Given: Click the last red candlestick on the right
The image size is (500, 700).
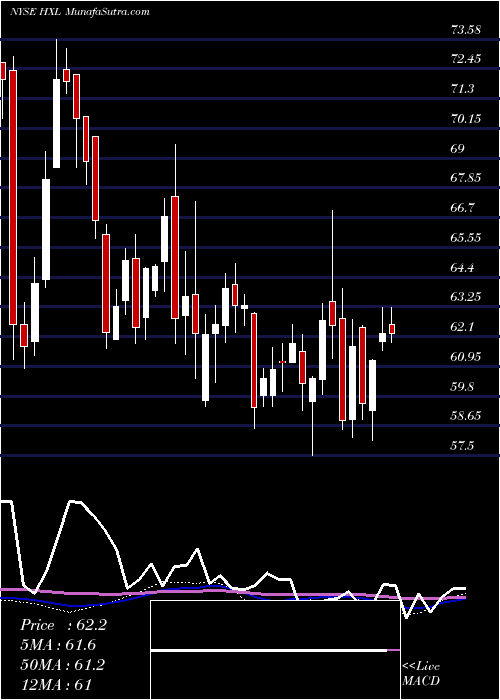Looking at the screenshot, I should click(392, 329).
